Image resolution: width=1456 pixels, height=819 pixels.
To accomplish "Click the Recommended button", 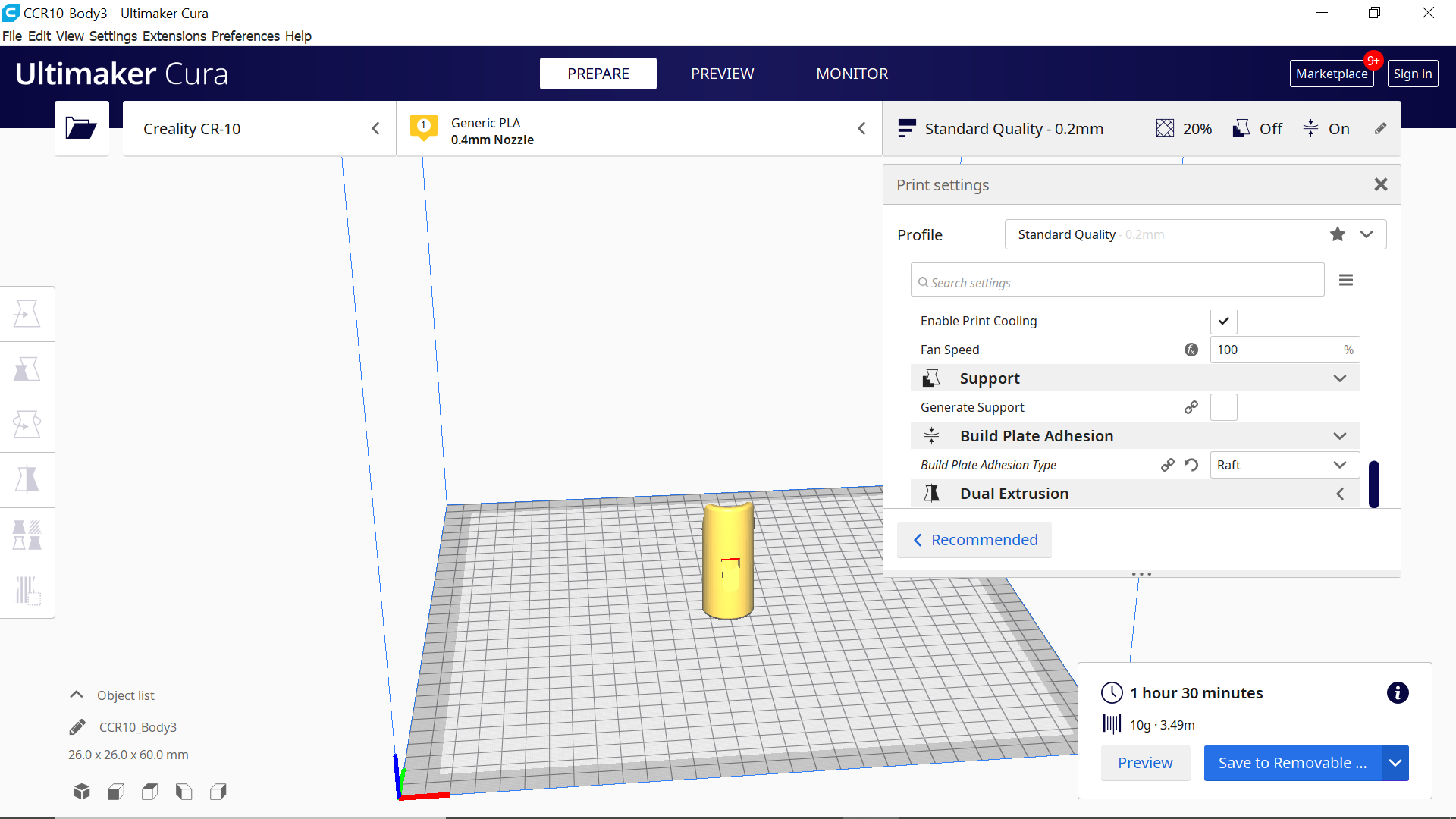I will [x=974, y=540].
